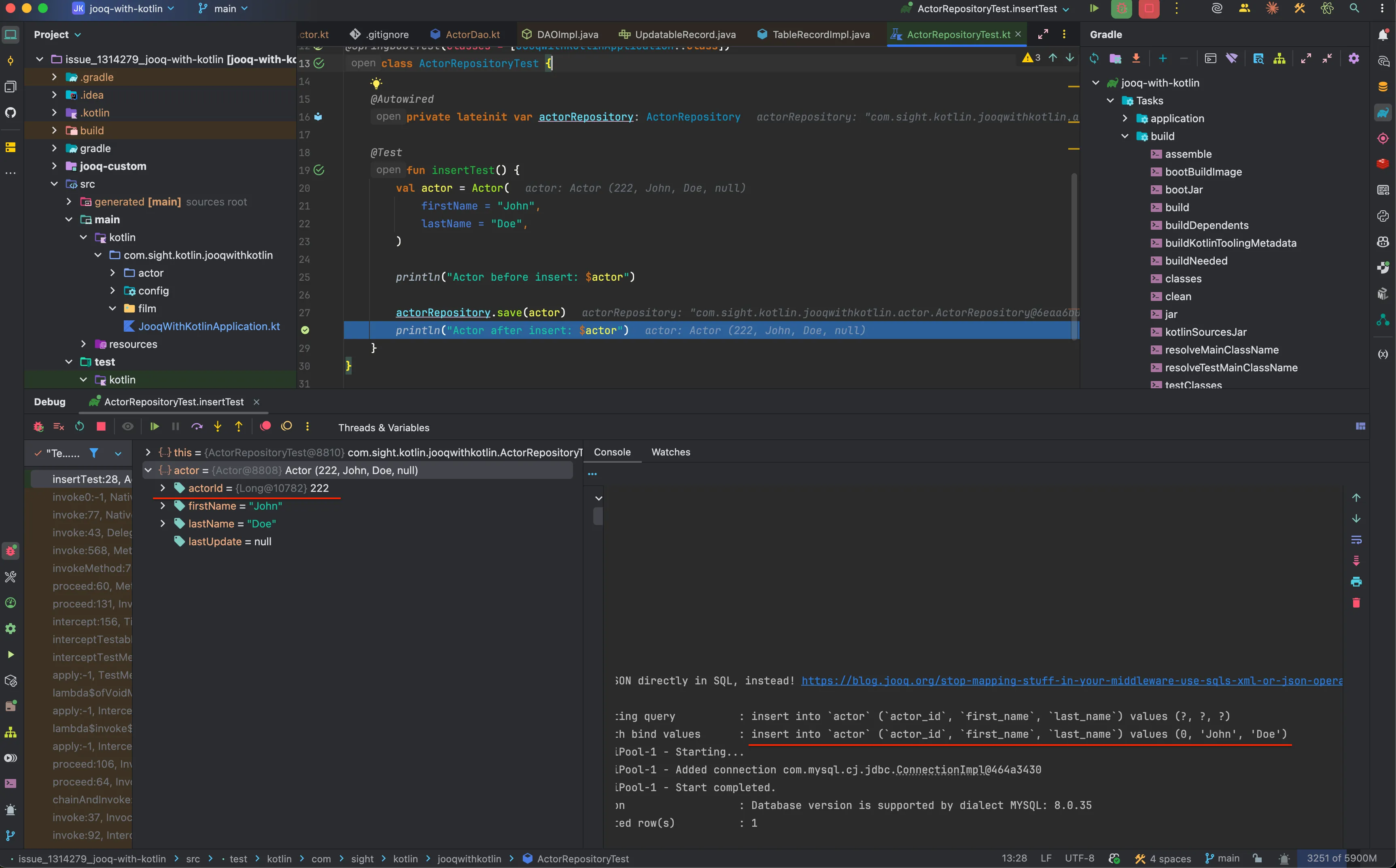This screenshot has width=1396, height=868.
Task: Expand all Gradle tree nodes icon
Action: pos(1306,59)
